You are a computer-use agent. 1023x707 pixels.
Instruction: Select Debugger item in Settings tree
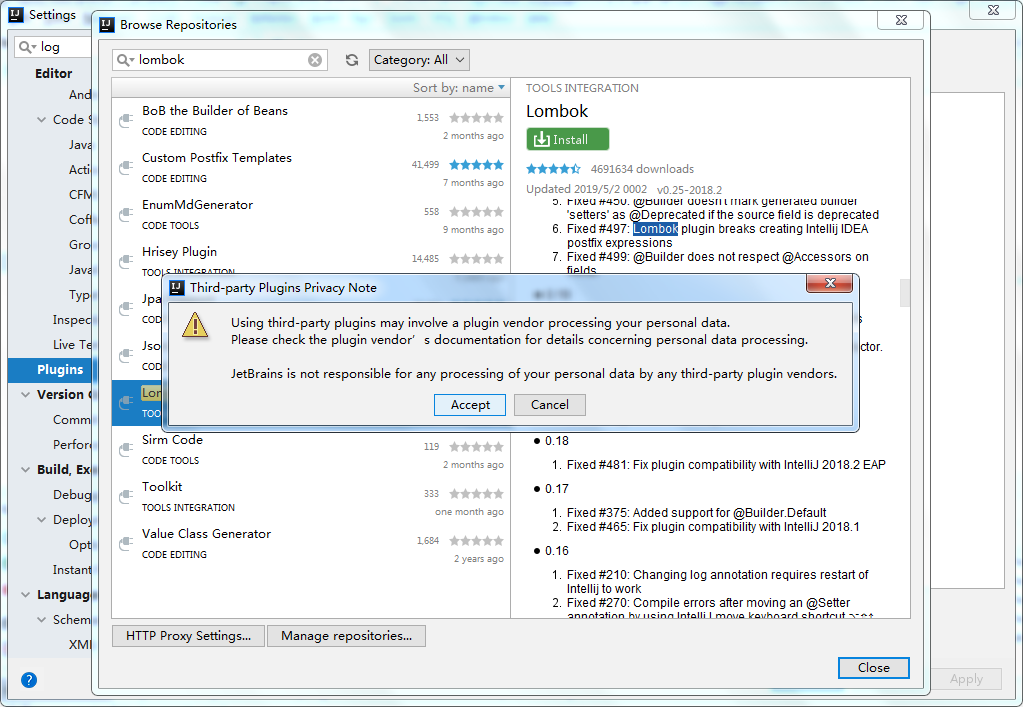coord(72,494)
